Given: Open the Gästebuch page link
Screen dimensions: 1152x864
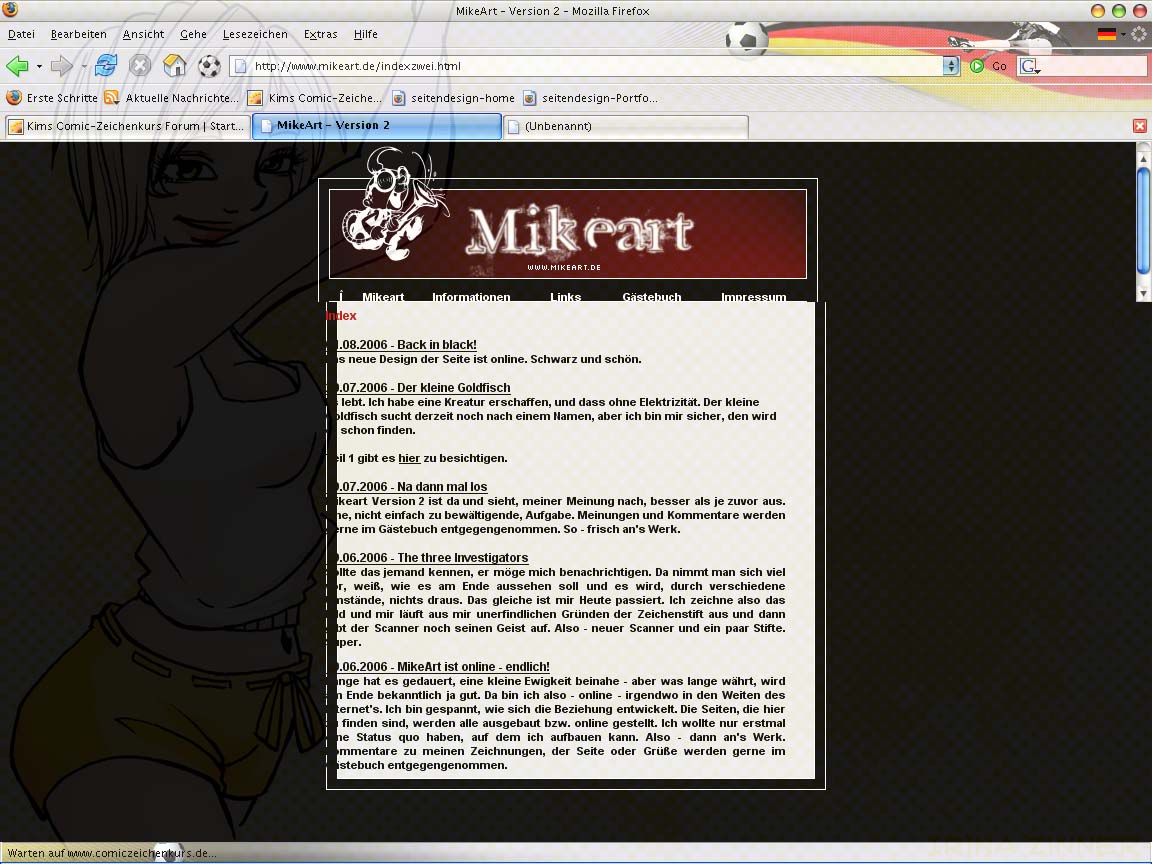Looking at the screenshot, I should pos(651,297).
